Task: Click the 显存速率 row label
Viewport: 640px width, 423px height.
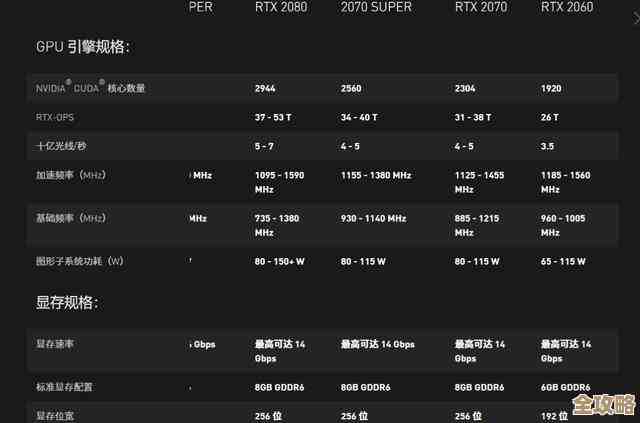Action: click(x=55, y=343)
